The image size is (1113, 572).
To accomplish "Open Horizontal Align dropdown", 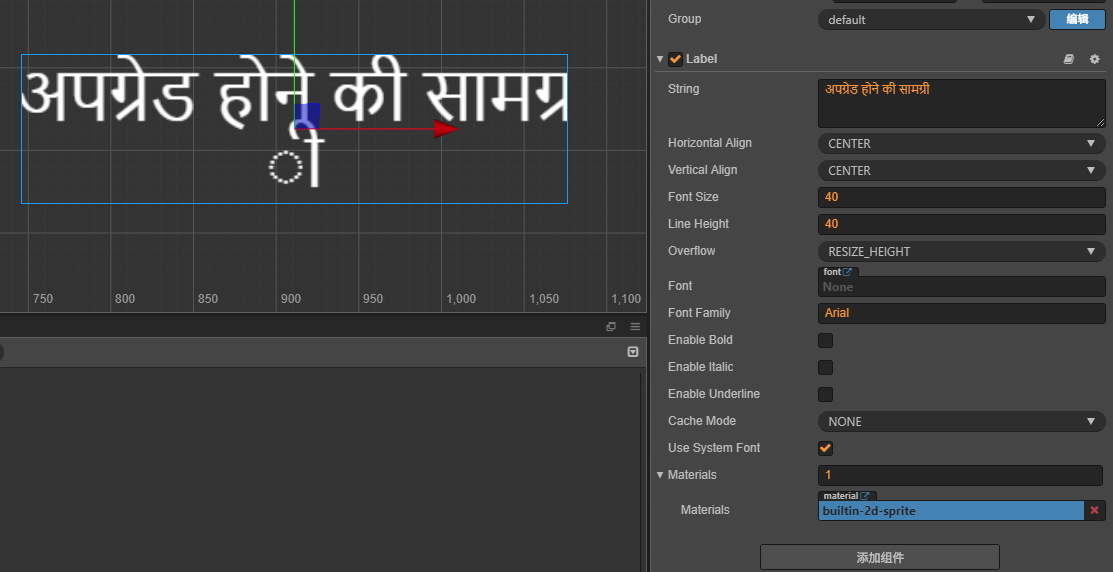I will click(x=962, y=143).
